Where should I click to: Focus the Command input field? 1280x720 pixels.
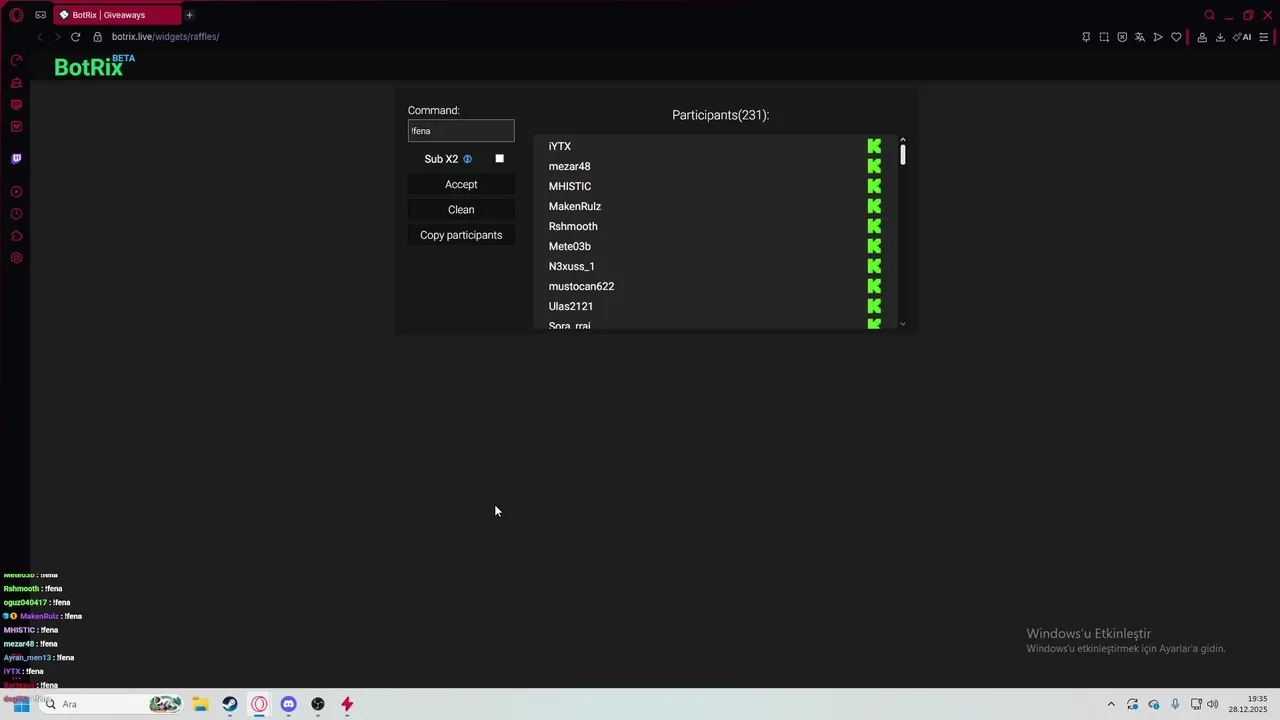pyautogui.click(x=461, y=131)
